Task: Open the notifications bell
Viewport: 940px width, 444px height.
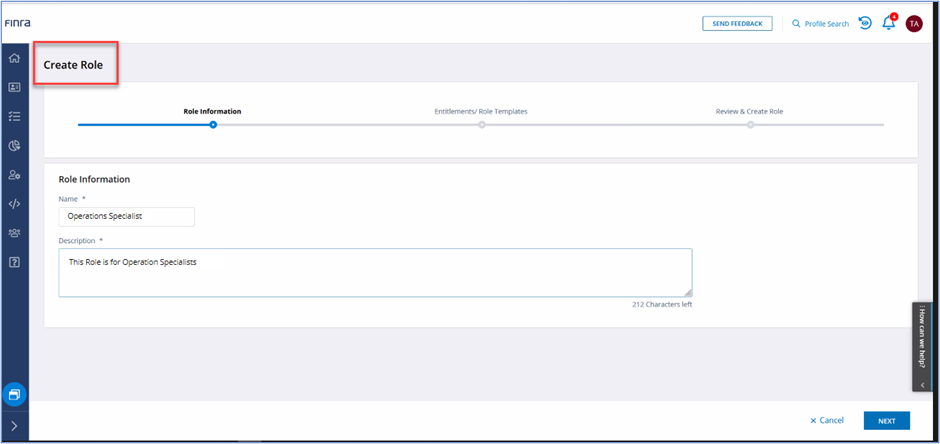Action: point(888,23)
